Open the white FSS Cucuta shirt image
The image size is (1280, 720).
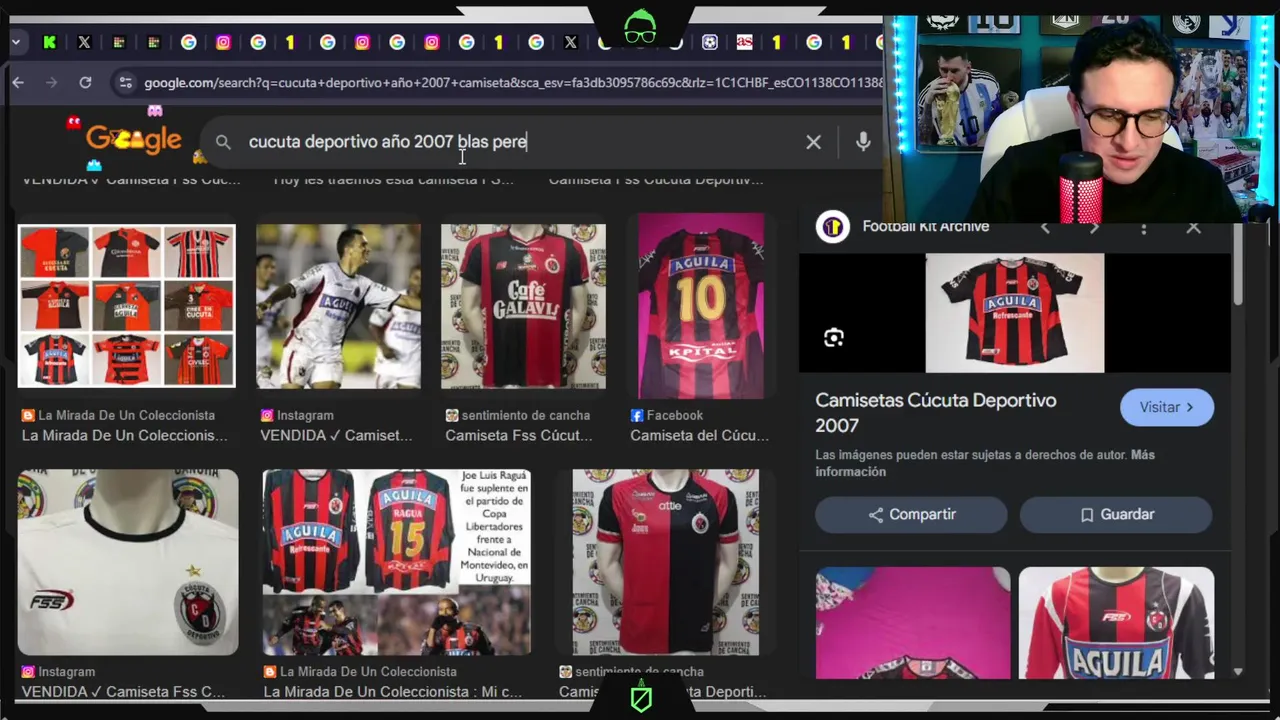(128, 562)
